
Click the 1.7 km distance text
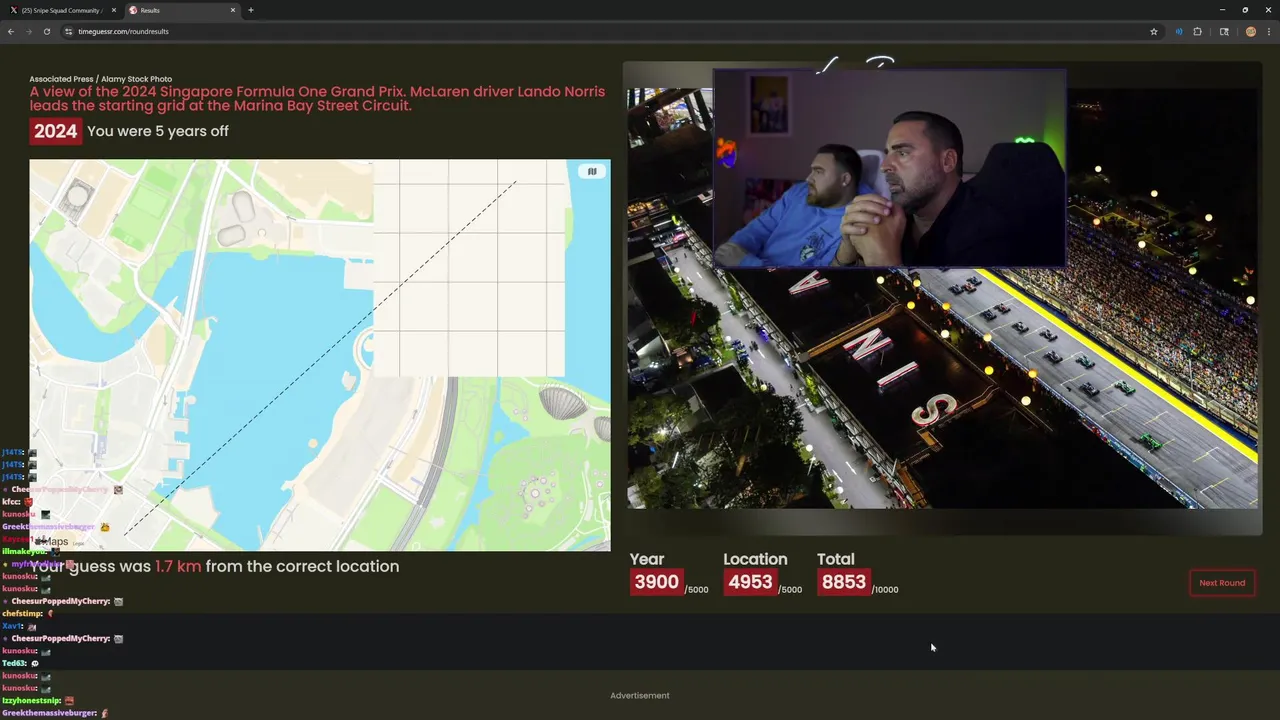(x=178, y=566)
